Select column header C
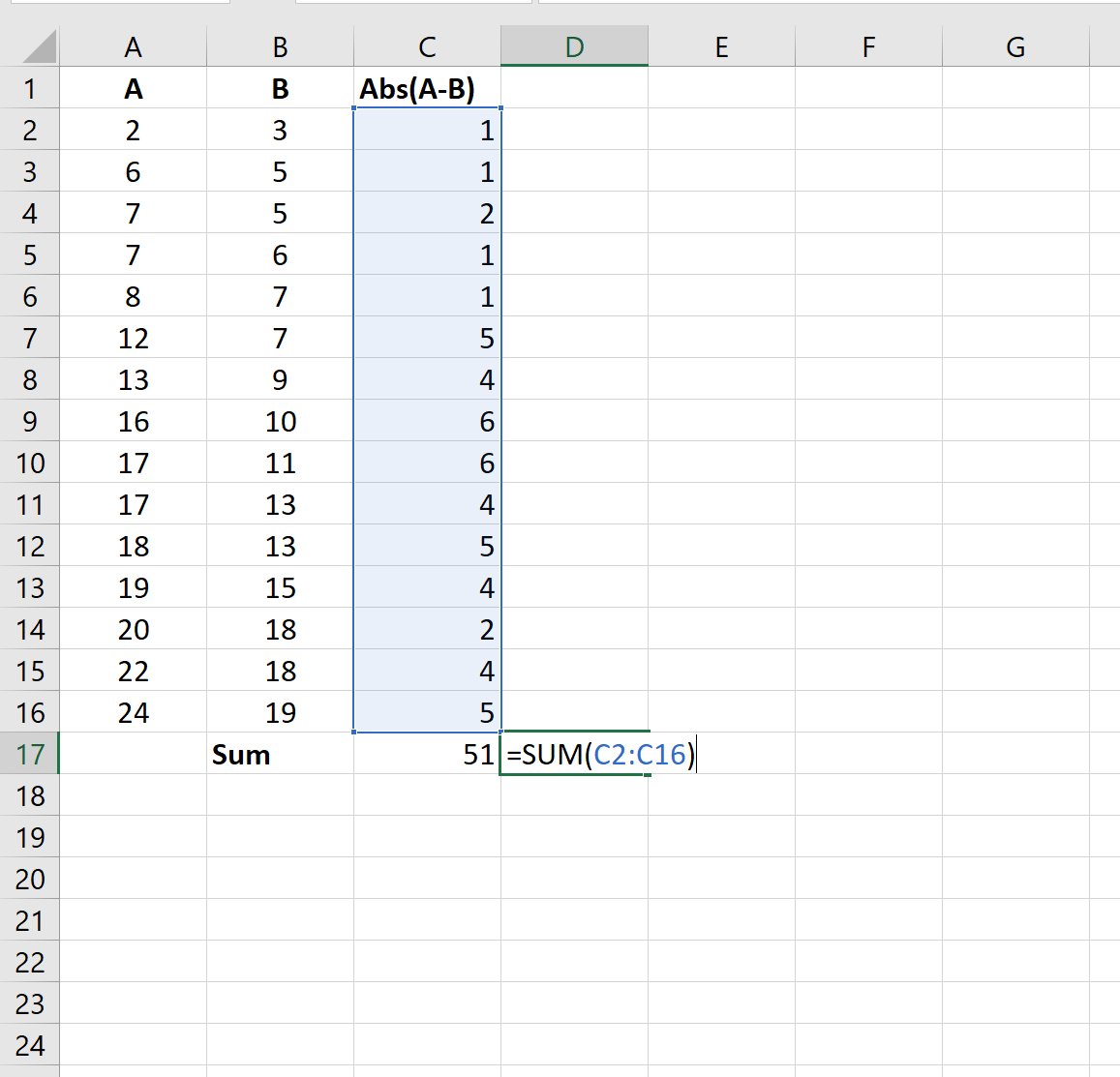This screenshot has height=1077, width=1120. click(427, 45)
